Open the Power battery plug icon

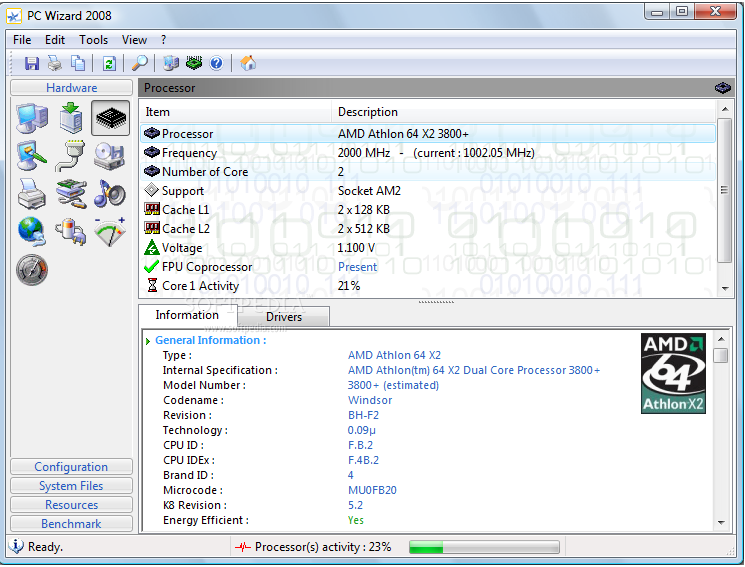click(71, 232)
